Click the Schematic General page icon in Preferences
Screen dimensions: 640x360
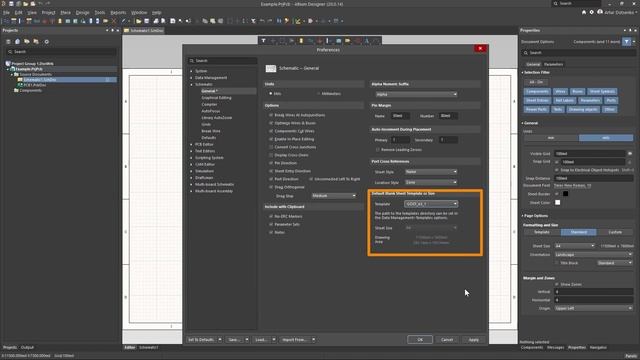tap(271, 69)
